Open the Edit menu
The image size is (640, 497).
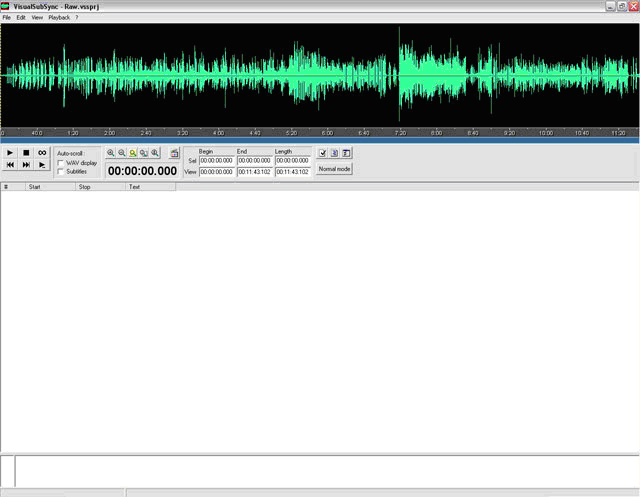click(x=21, y=18)
